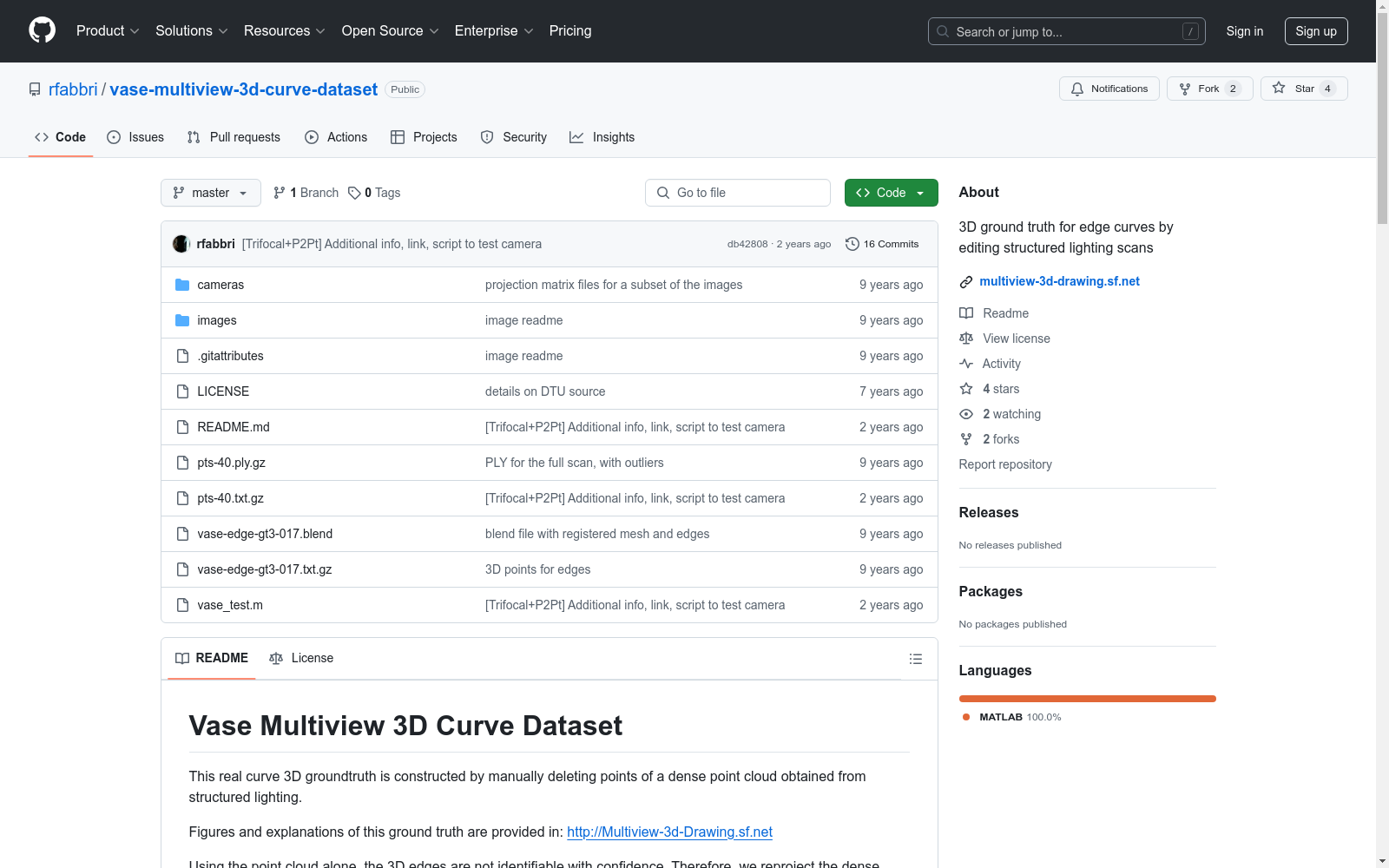Click the LICENSE file icon
Image resolution: width=1389 pixels, height=868 pixels.
(182, 391)
